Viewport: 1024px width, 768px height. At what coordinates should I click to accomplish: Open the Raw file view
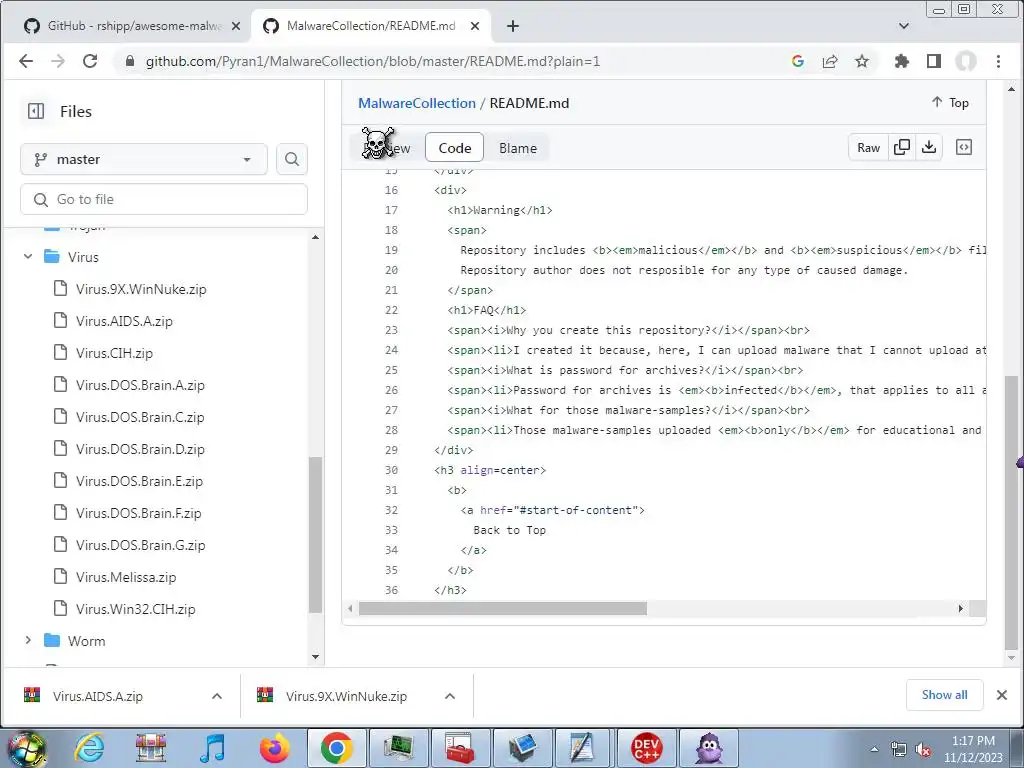(x=869, y=148)
